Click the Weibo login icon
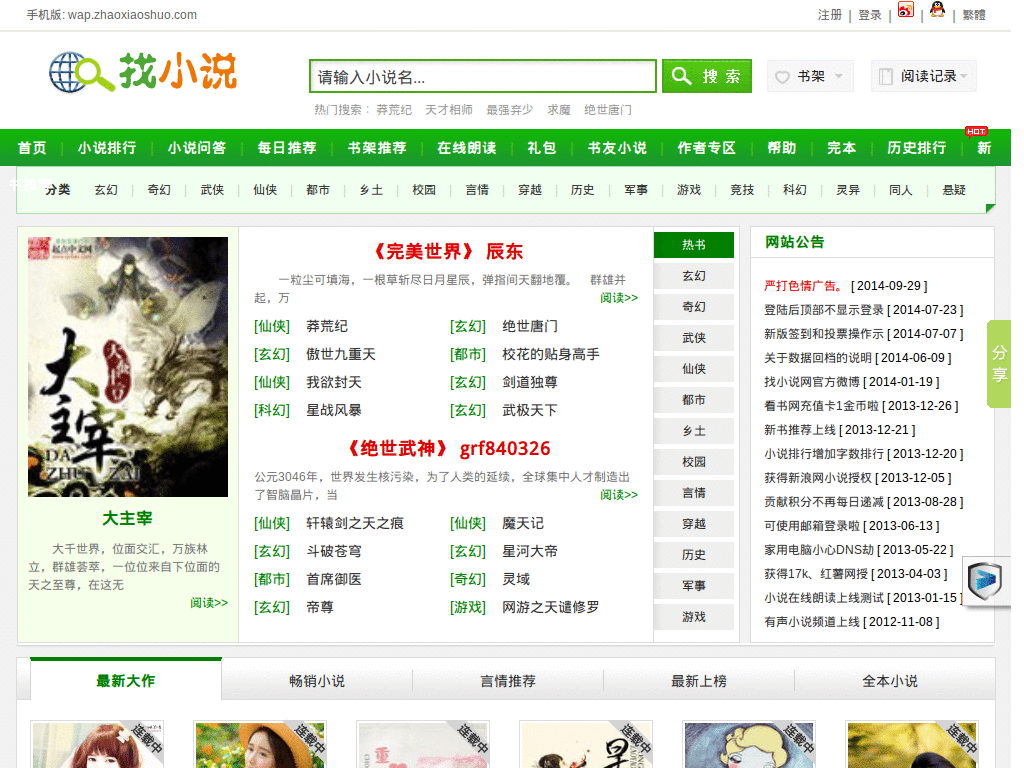Screen dimensions: 1024x768 [x=905, y=10]
